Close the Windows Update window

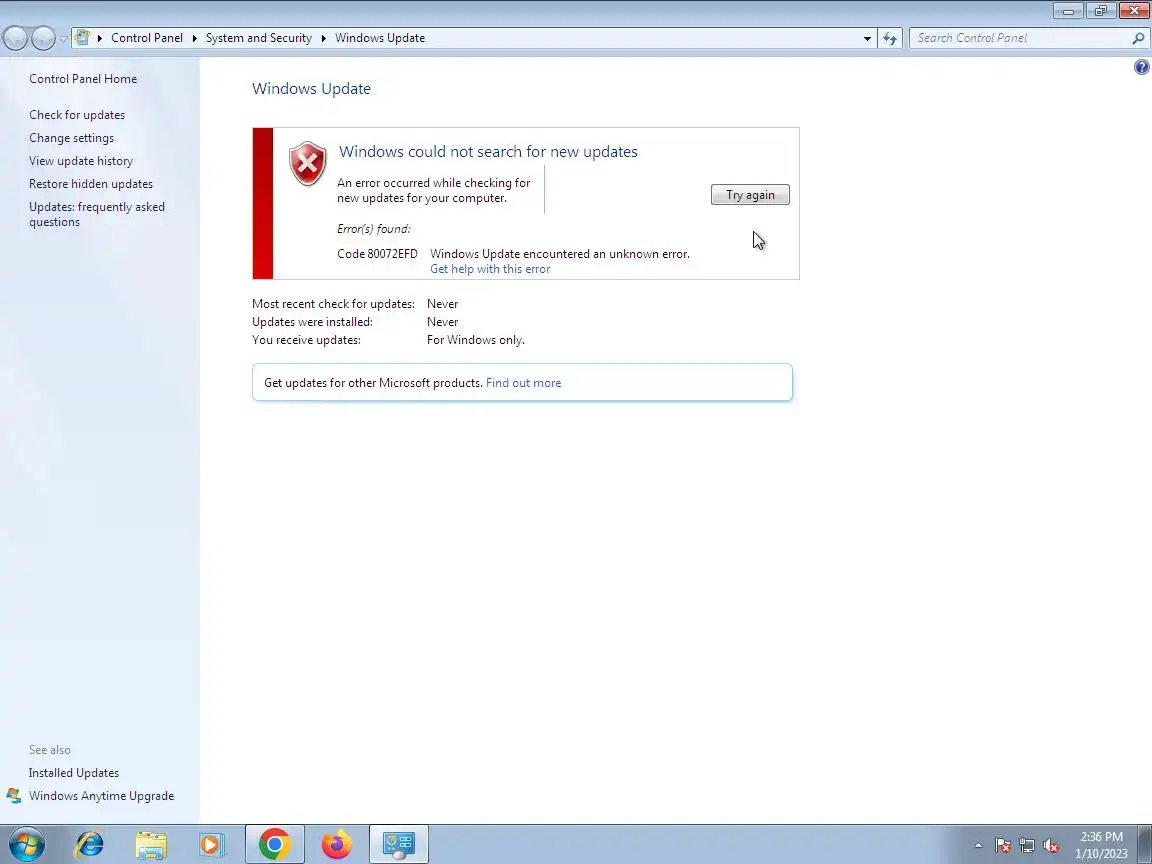pos(1134,10)
